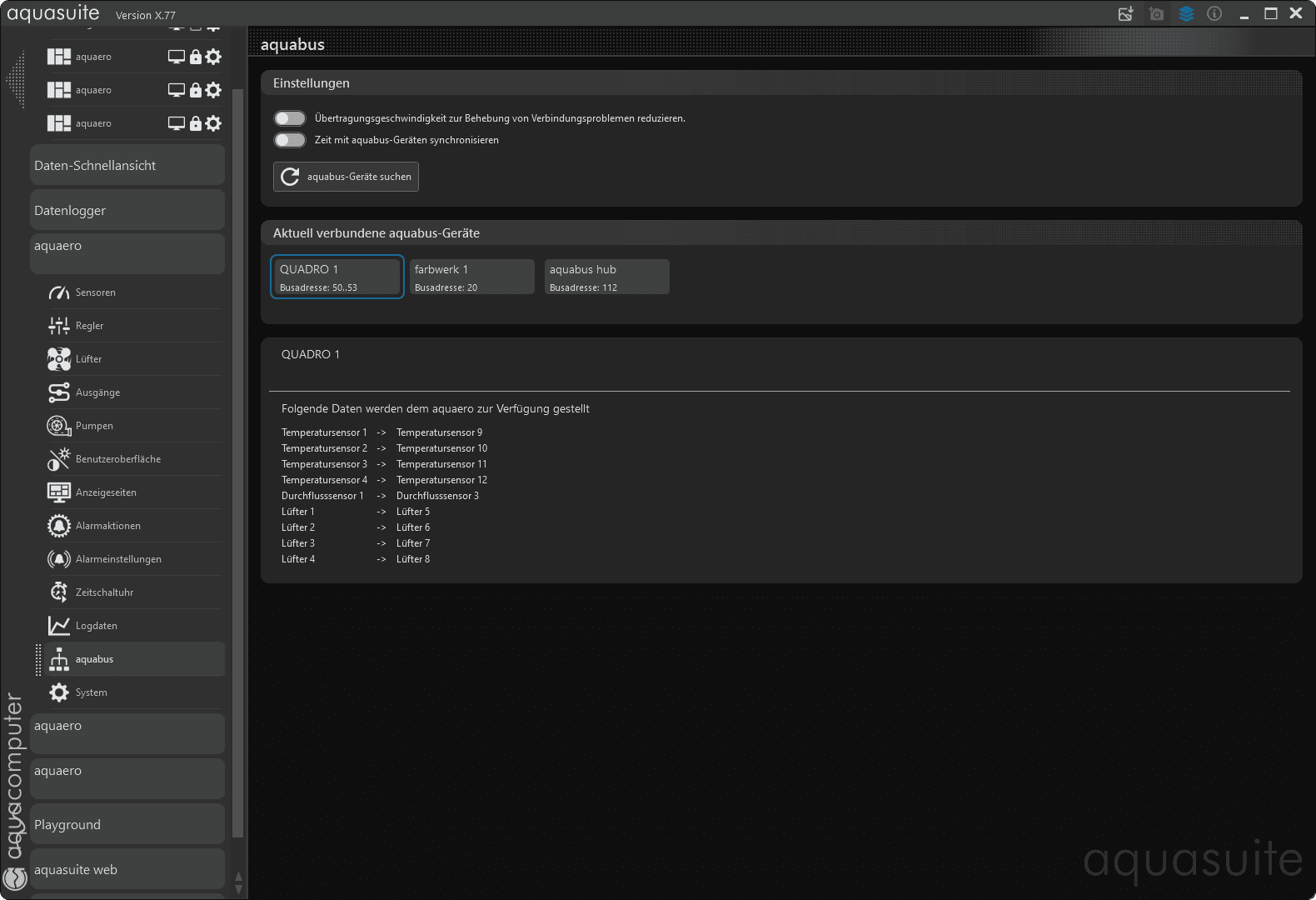Click the 'Durchflusssensor 3' text

(x=437, y=496)
